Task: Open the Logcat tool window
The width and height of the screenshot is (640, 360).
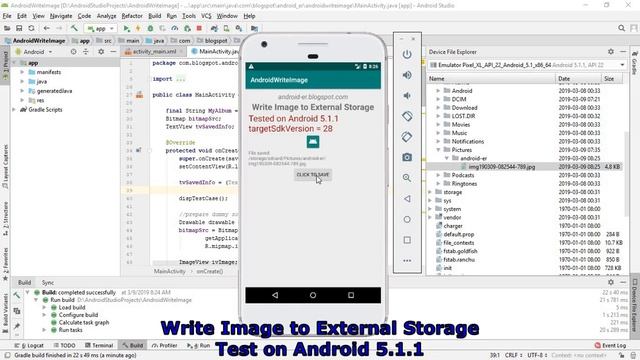Action: point(30,345)
